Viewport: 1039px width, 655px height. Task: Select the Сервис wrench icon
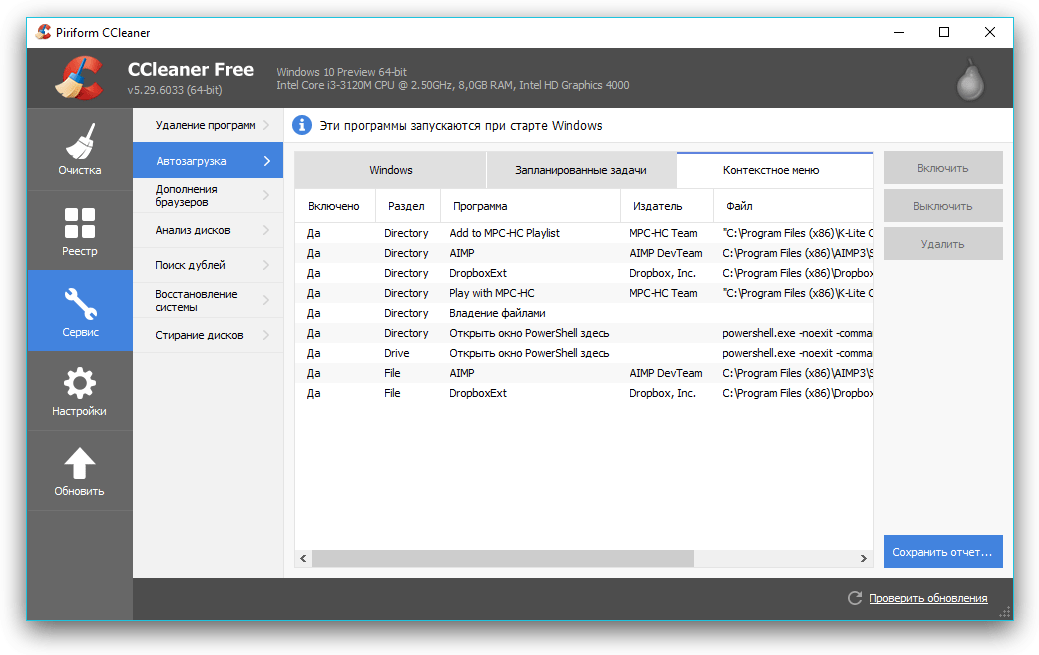coord(79,311)
